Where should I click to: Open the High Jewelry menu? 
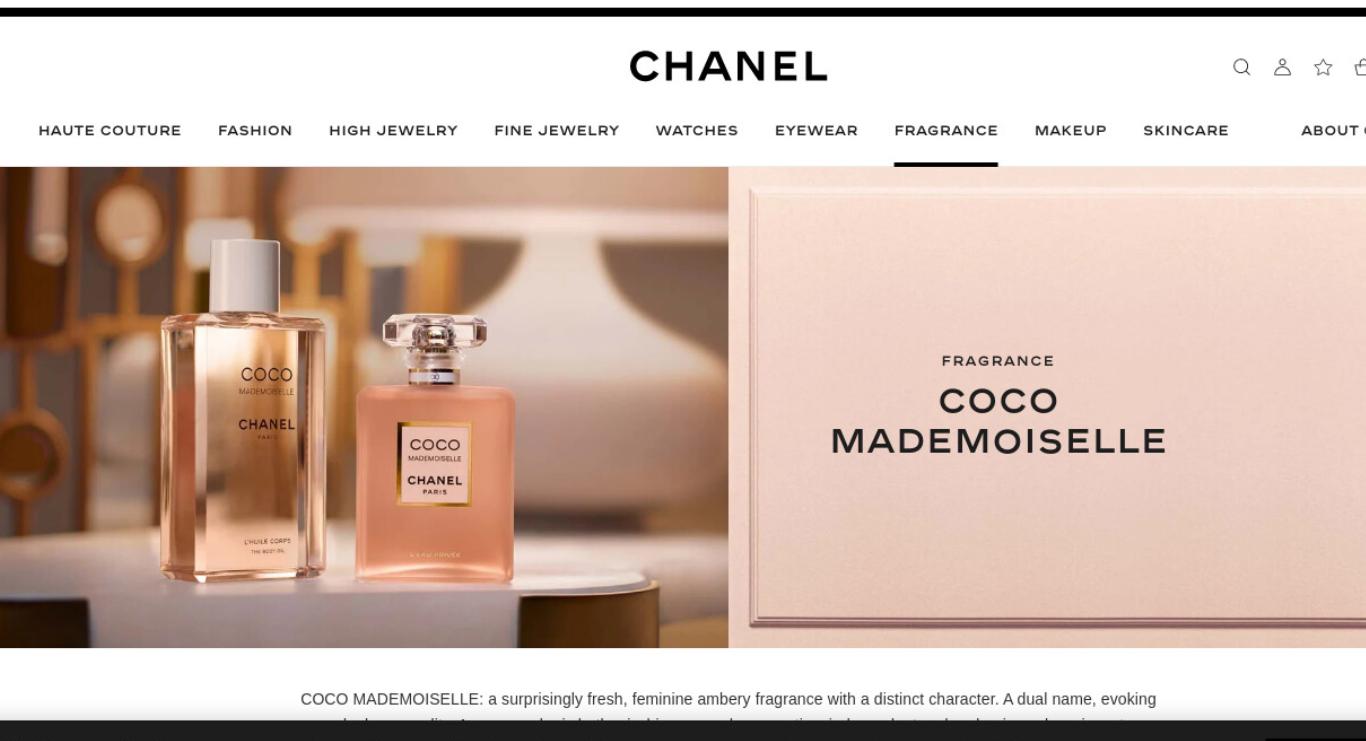pyautogui.click(x=393, y=130)
